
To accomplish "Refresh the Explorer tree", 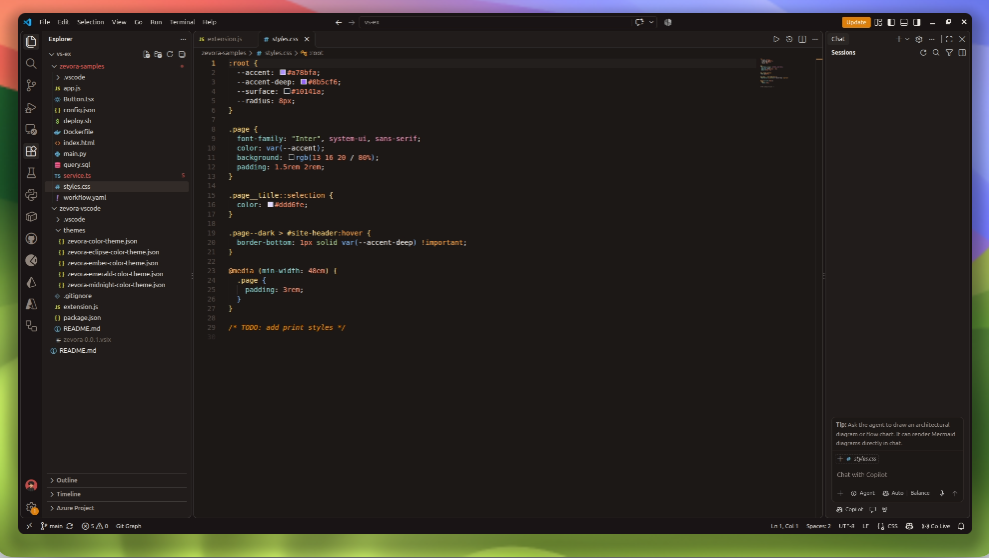I will point(170,54).
